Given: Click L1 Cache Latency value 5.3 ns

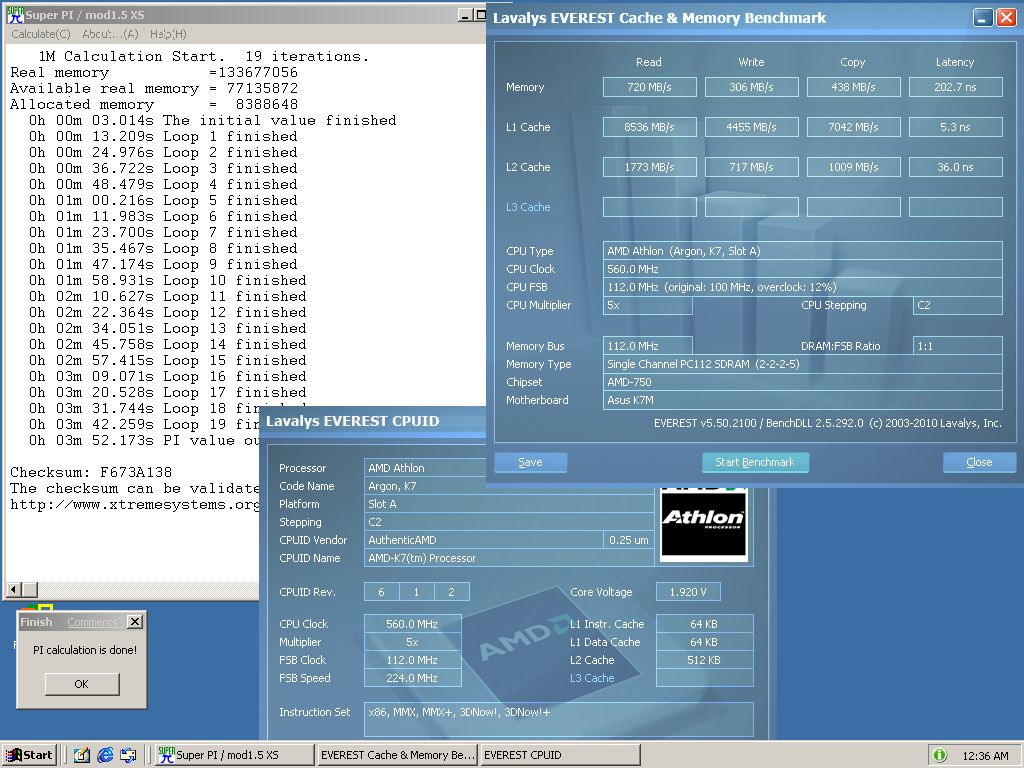Looking at the screenshot, I should click(955, 127).
